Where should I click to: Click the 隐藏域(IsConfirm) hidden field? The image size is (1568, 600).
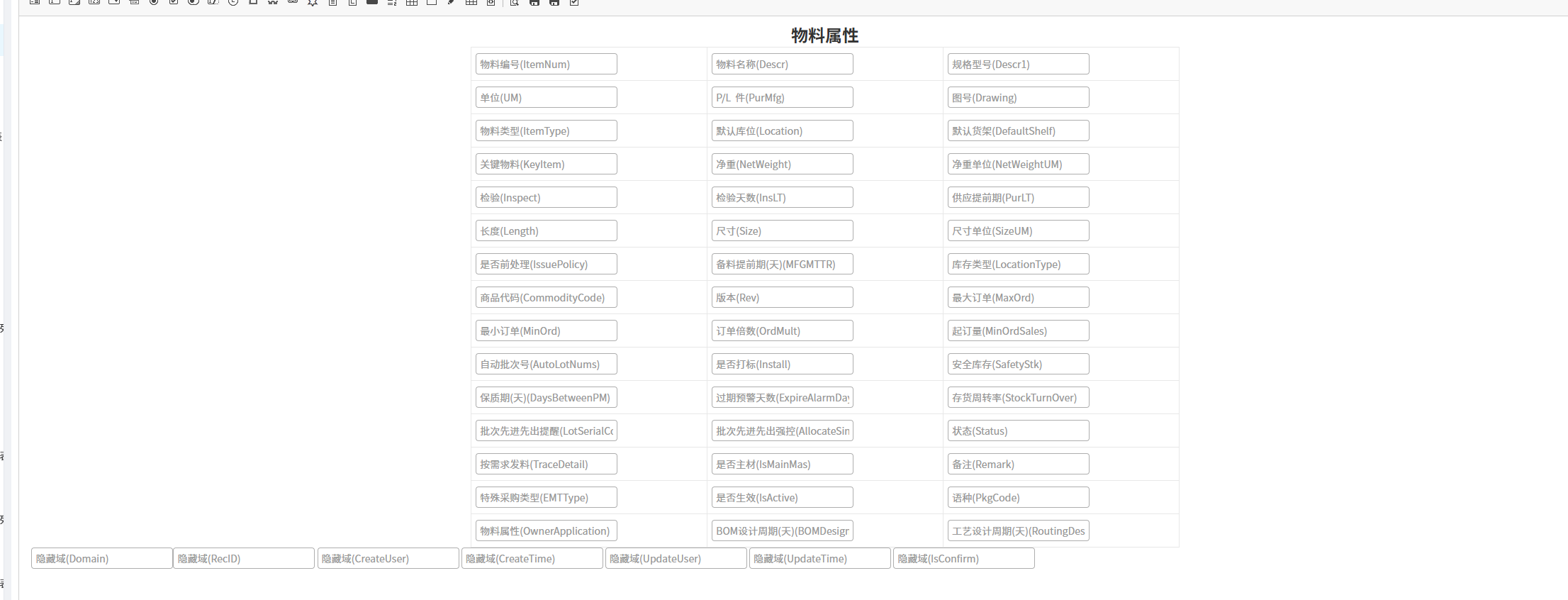tap(963, 558)
